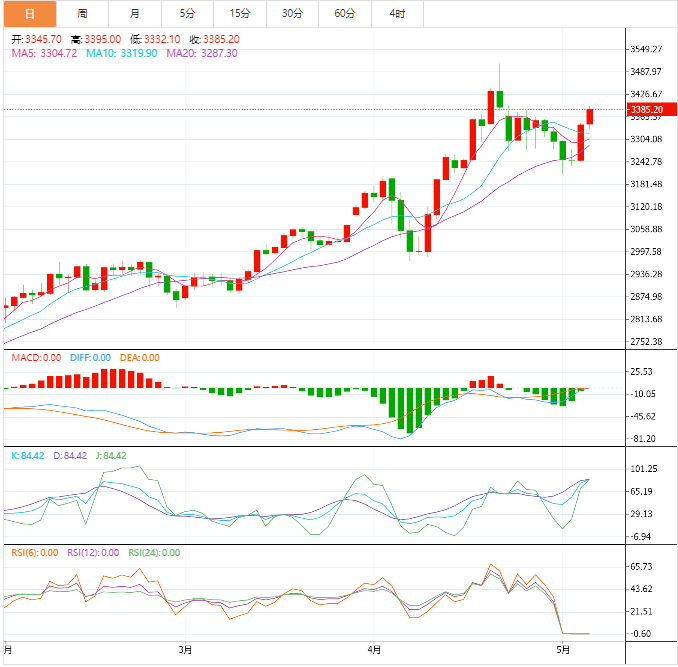Switch to the 4时 timeframe tab
Viewport: 678px width, 667px height.
pyautogui.click(x=397, y=14)
